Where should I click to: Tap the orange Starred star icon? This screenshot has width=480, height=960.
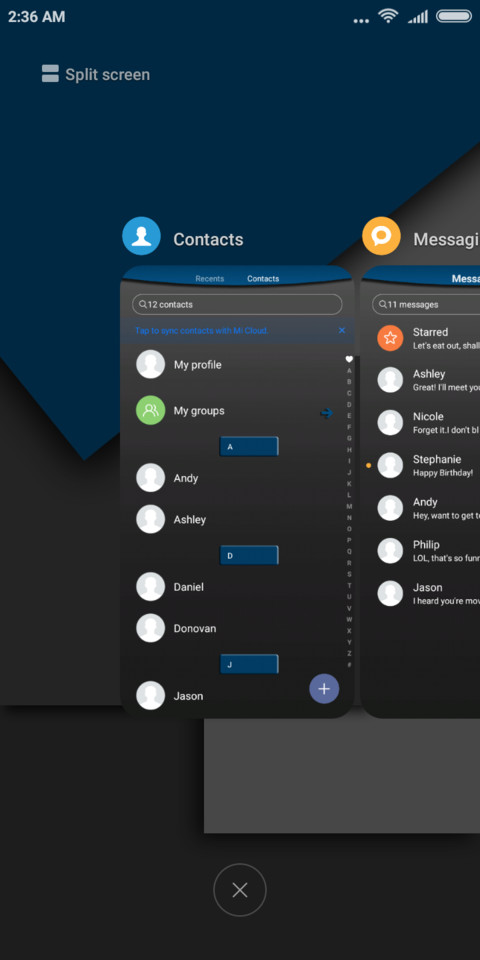[x=390, y=338]
